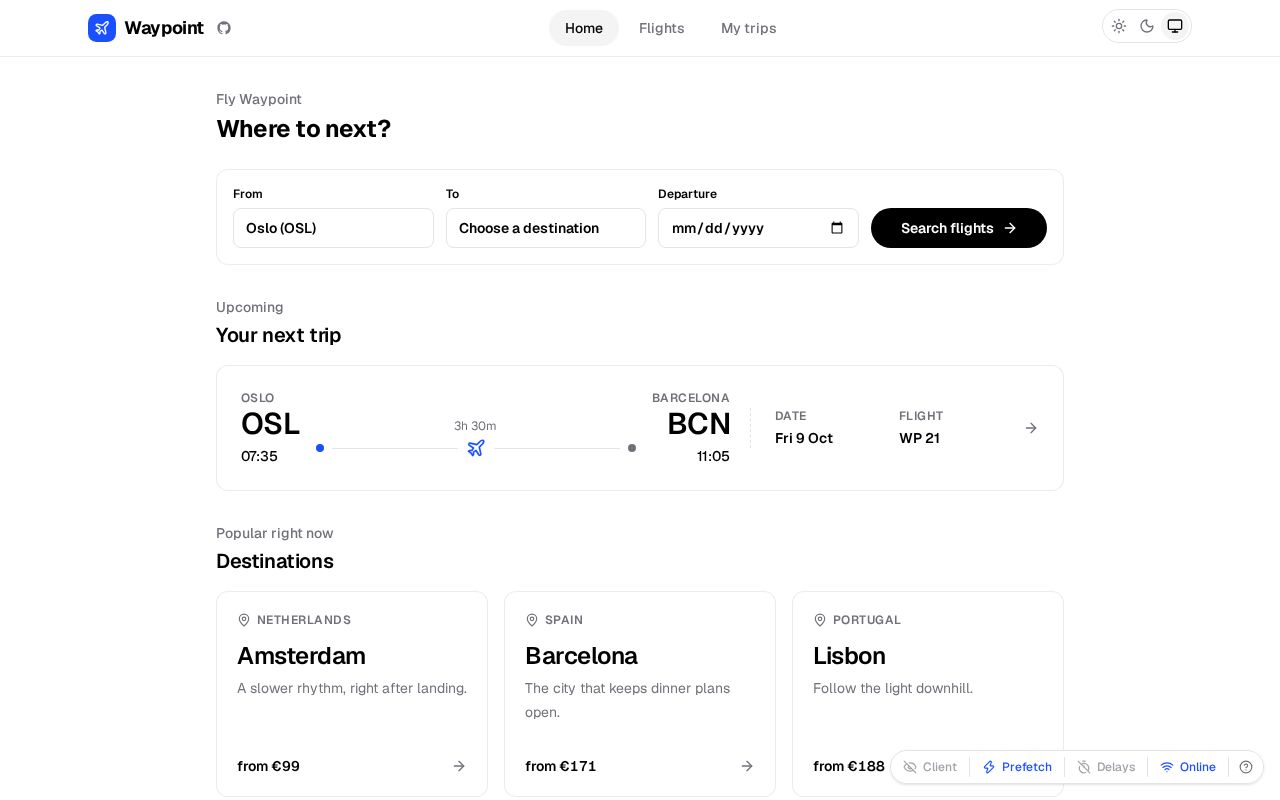This screenshot has width=1280, height=800.
Task: Click the Departure date input field
Action: coord(758,228)
